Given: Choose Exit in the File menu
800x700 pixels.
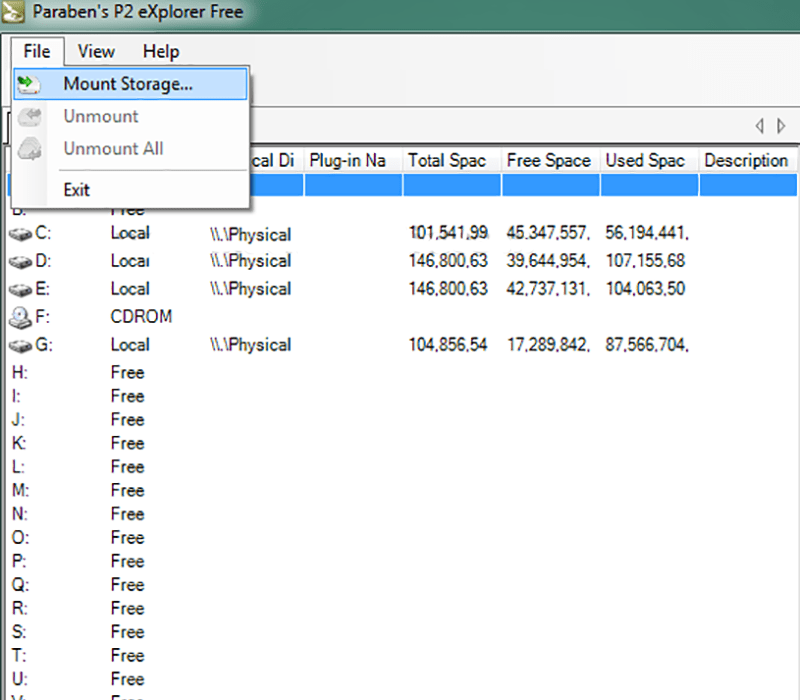Looking at the screenshot, I should 77,190.
